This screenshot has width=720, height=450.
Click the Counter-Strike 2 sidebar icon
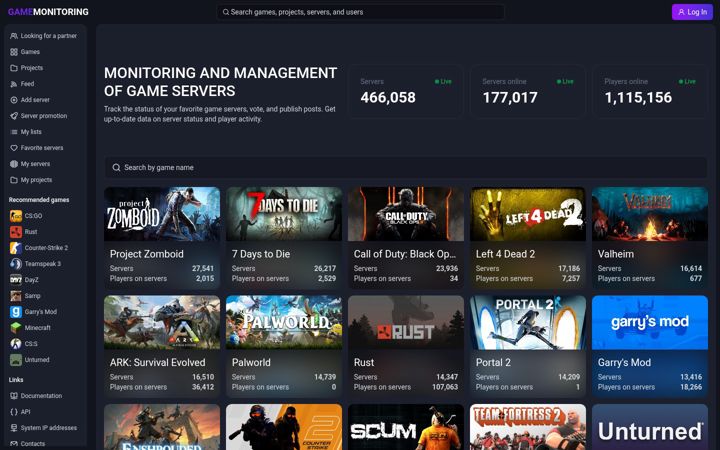click(x=16, y=248)
